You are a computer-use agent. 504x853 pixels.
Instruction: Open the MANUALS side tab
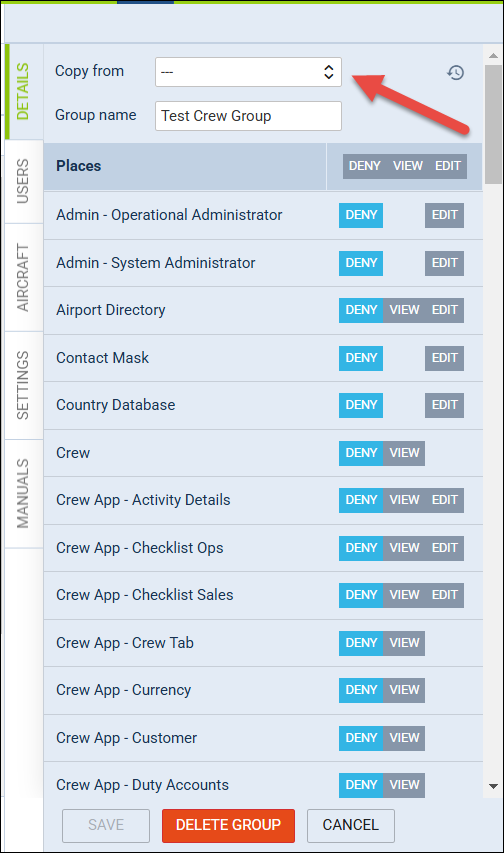[x=23, y=493]
